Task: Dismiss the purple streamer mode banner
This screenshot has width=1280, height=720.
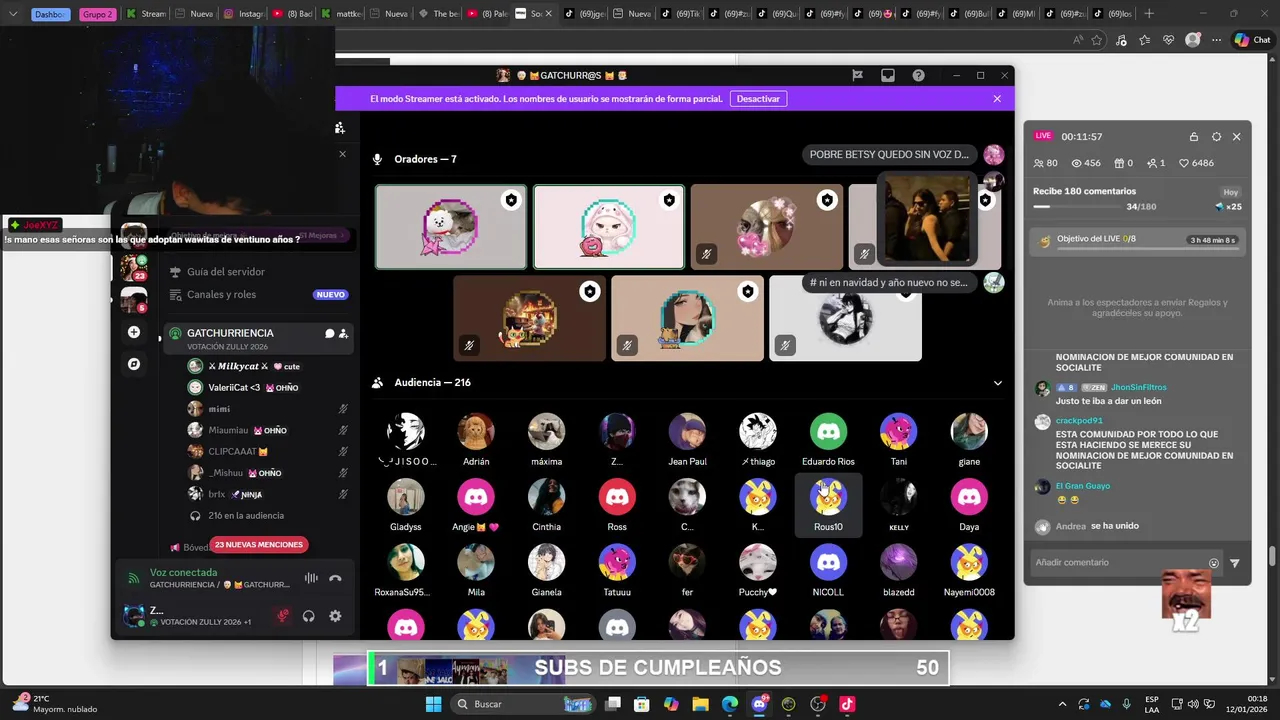Action: coord(997,99)
